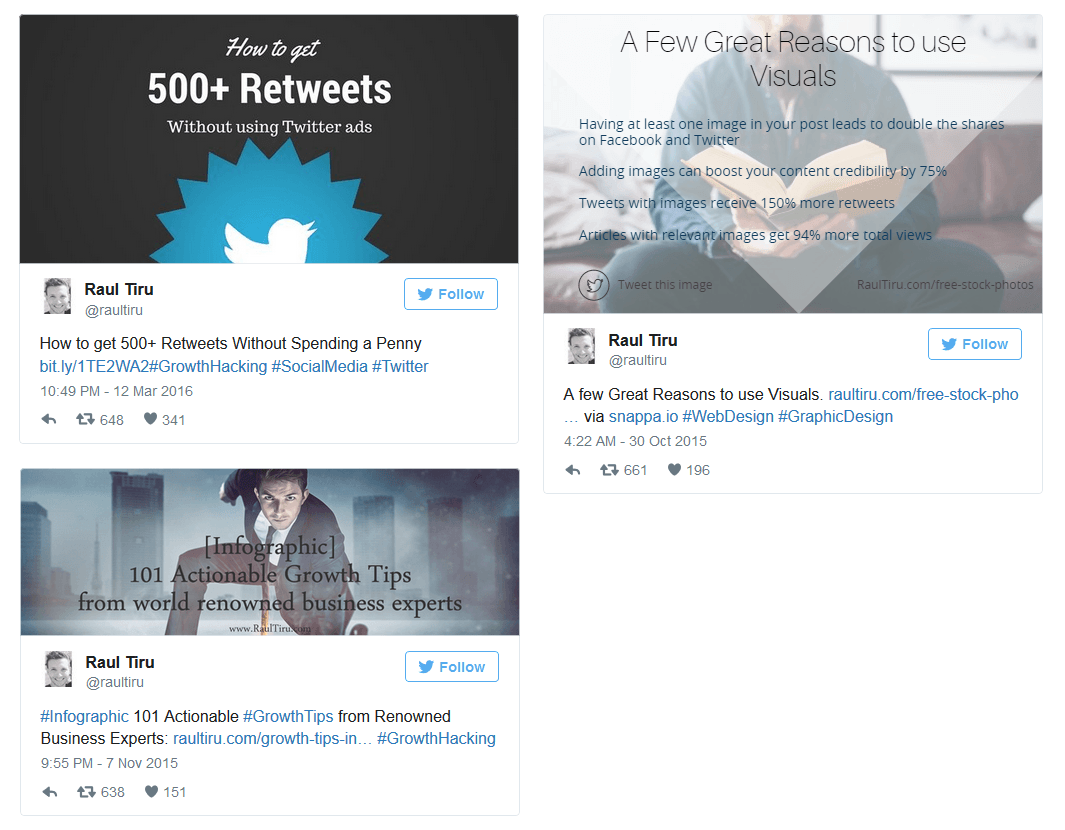This screenshot has width=1065, height=830.
Task: Open the #GraphicDesign hashtag
Action: pos(835,417)
